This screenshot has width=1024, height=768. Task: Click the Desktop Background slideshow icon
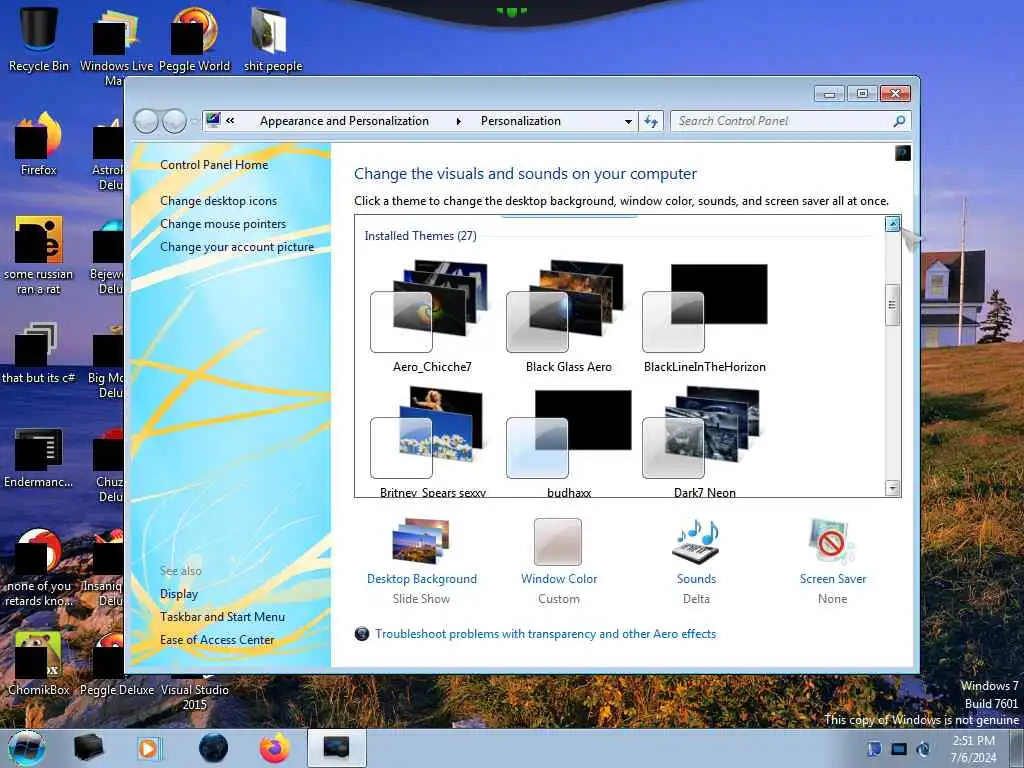[421, 541]
